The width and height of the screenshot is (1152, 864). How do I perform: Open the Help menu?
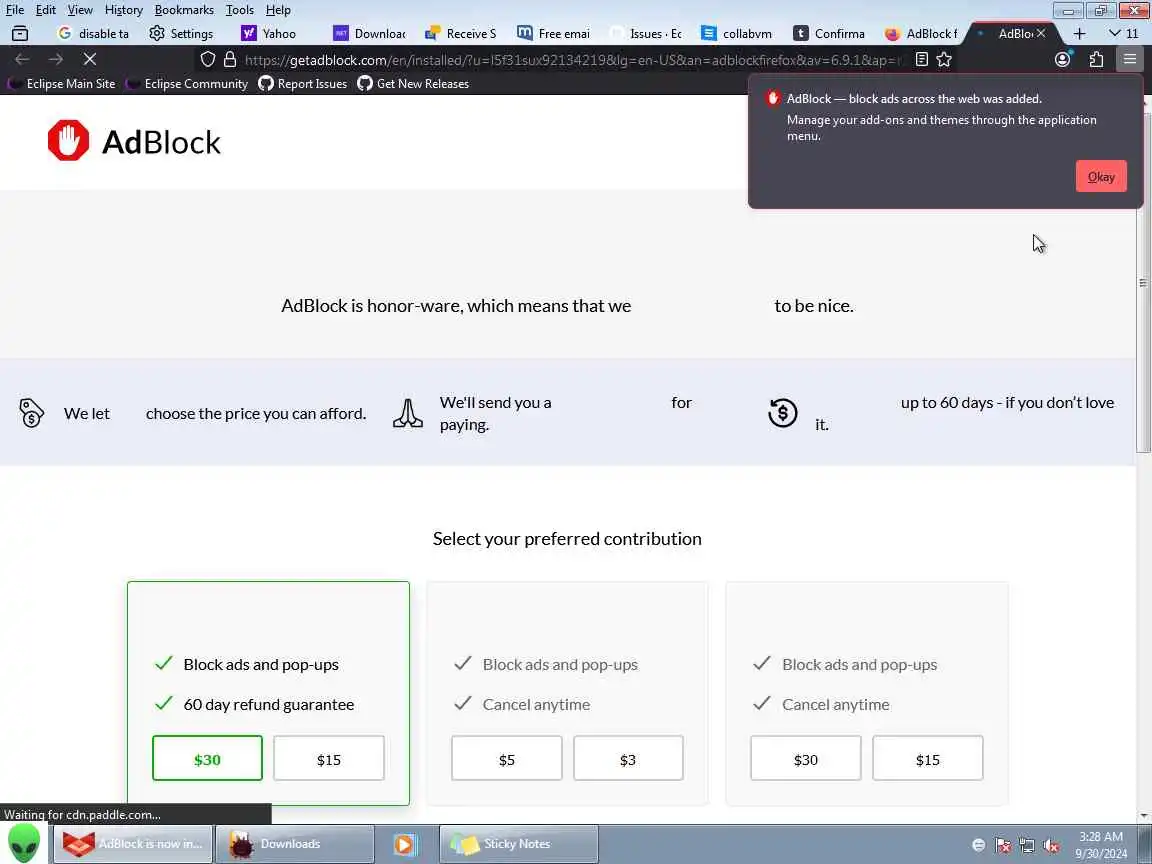278,10
